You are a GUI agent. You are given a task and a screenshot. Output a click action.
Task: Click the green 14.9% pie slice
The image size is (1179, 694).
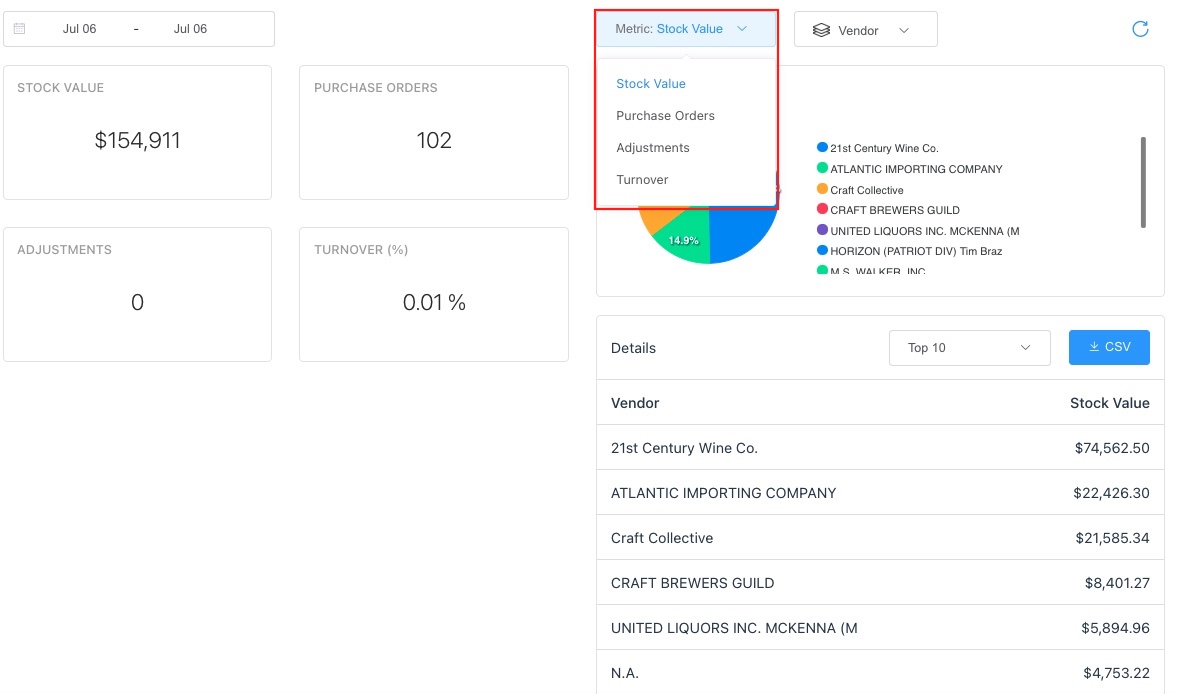[686, 244]
